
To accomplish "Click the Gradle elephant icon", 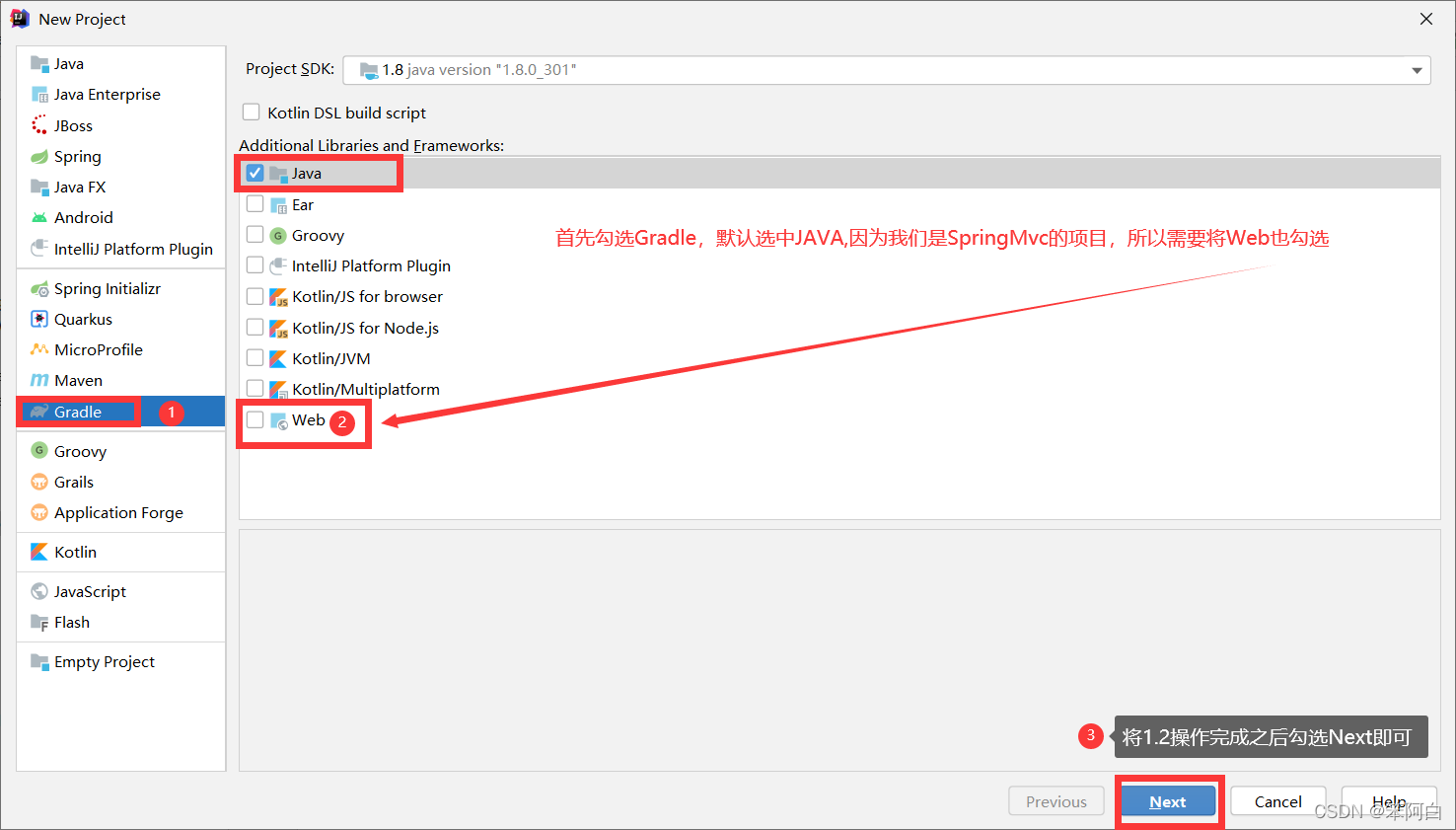I will 39,412.
